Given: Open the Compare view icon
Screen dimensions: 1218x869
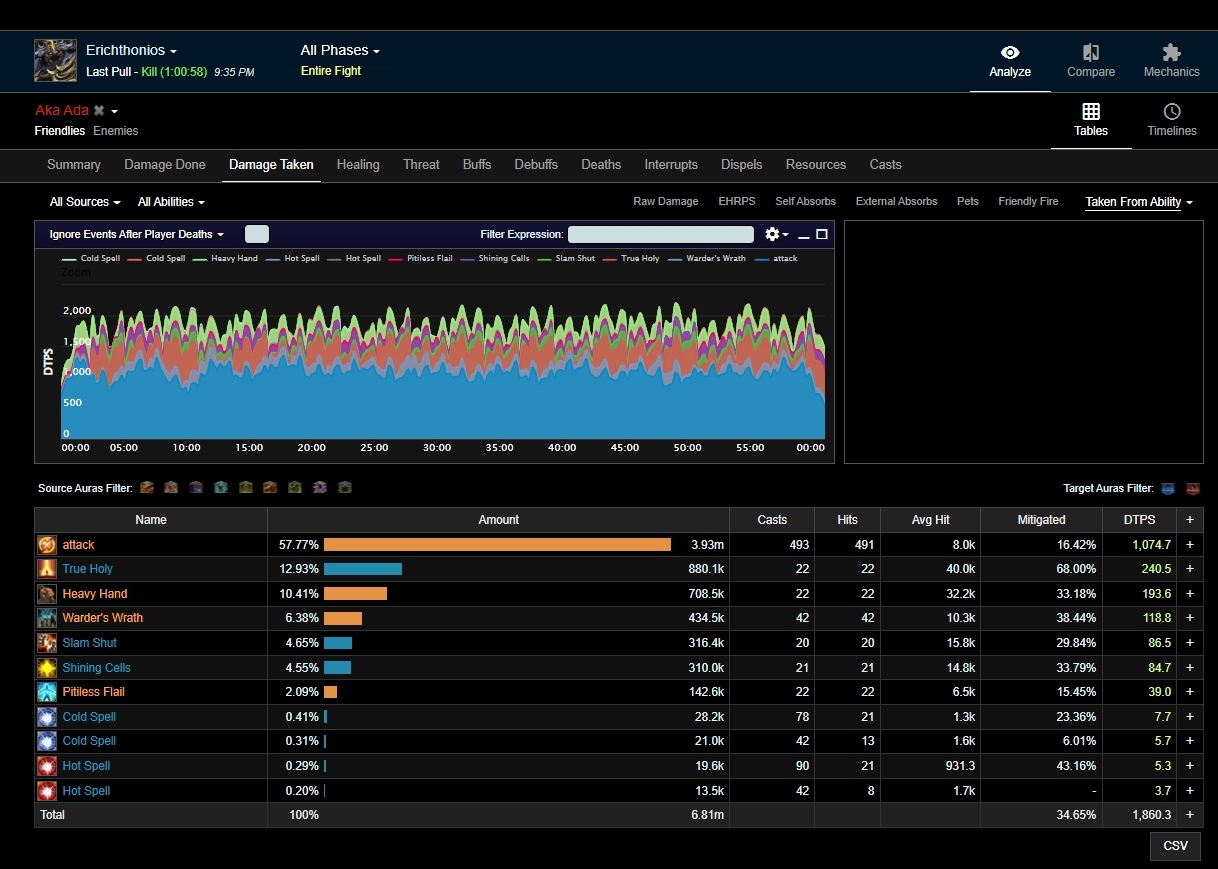Looking at the screenshot, I should (1091, 52).
